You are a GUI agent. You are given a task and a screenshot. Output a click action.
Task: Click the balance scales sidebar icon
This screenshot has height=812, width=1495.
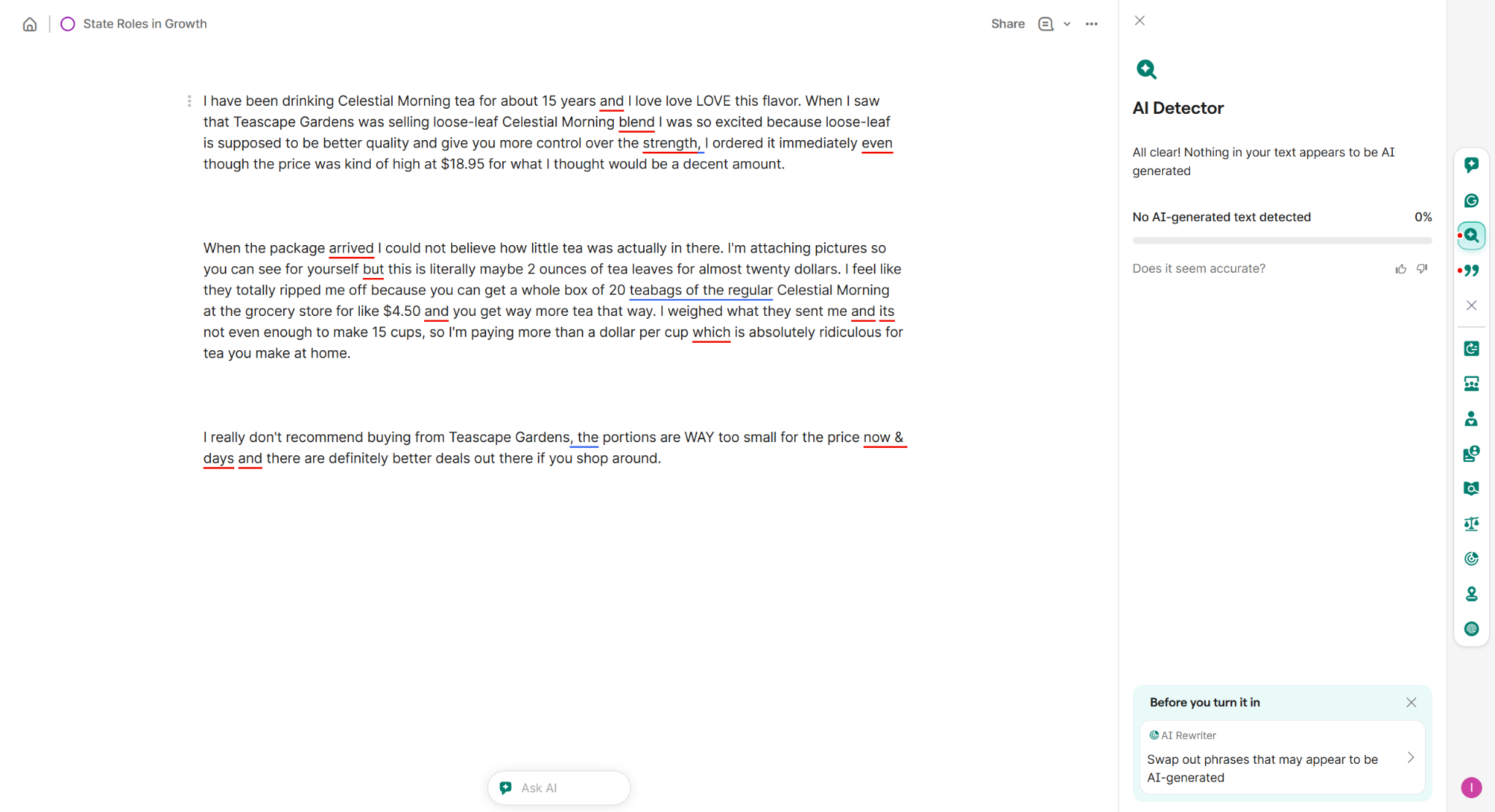click(1471, 524)
